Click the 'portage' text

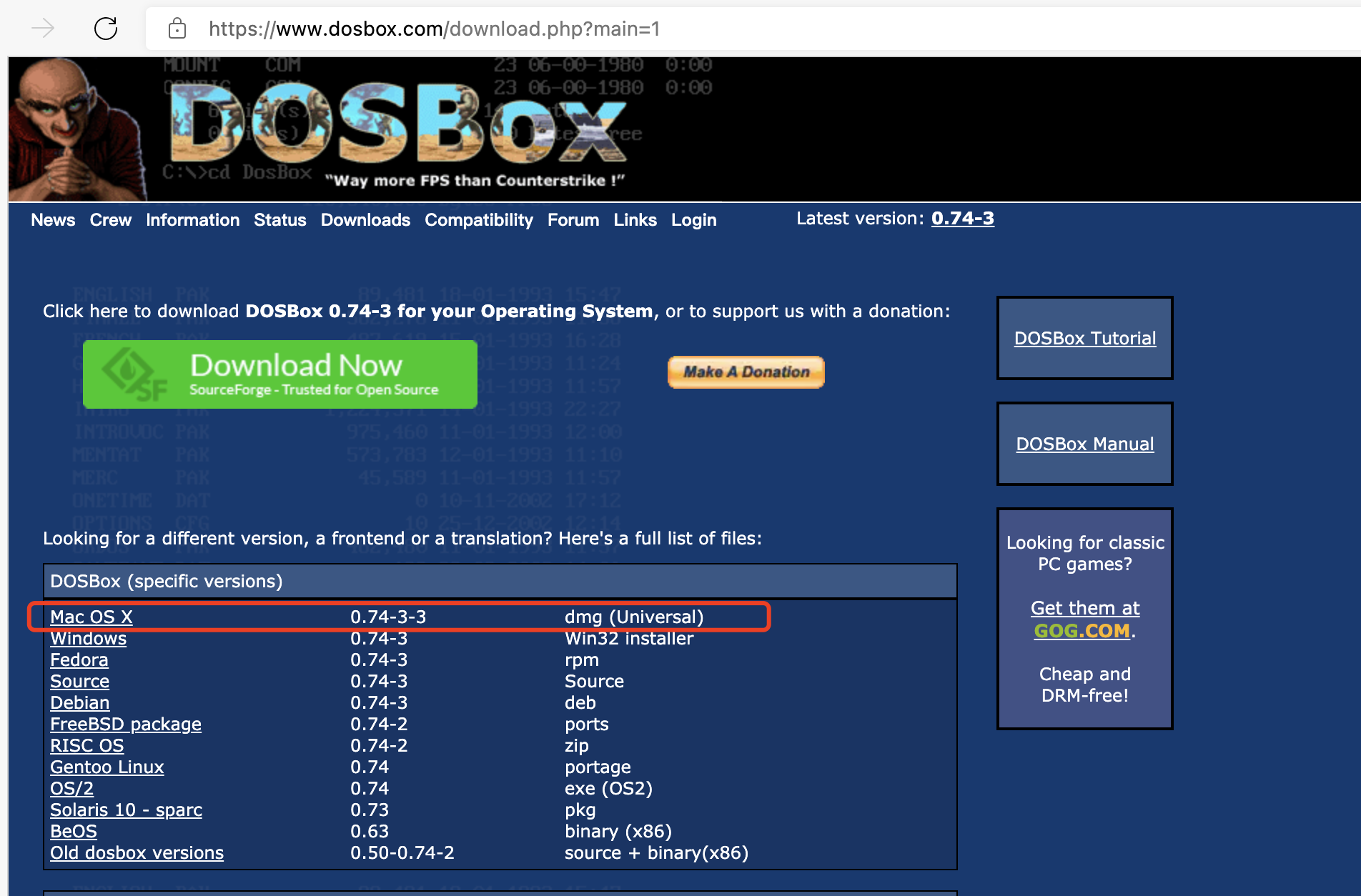tap(598, 767)
